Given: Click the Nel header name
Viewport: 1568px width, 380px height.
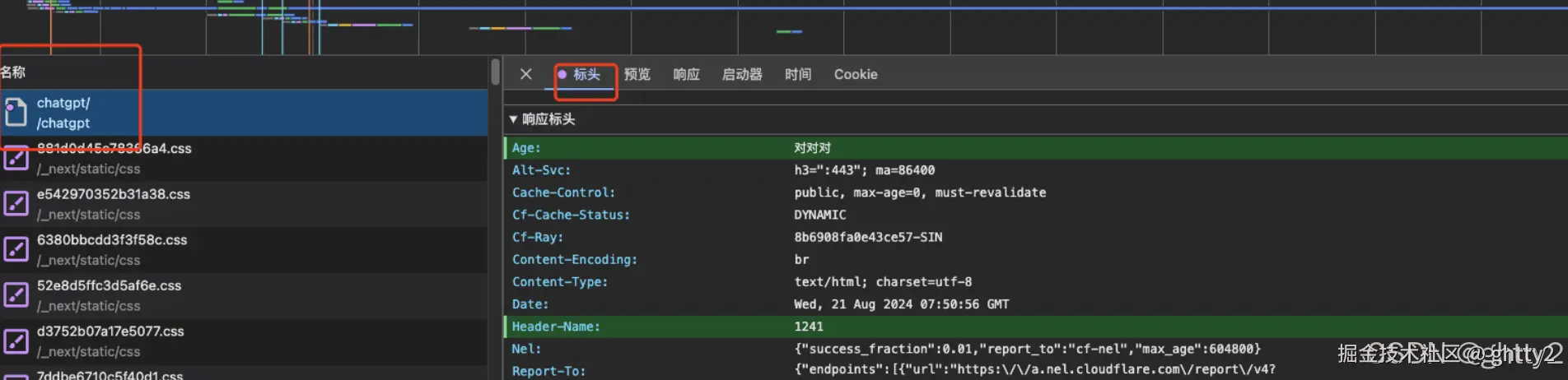Looking at the screenshot, I should pos(526,349).
